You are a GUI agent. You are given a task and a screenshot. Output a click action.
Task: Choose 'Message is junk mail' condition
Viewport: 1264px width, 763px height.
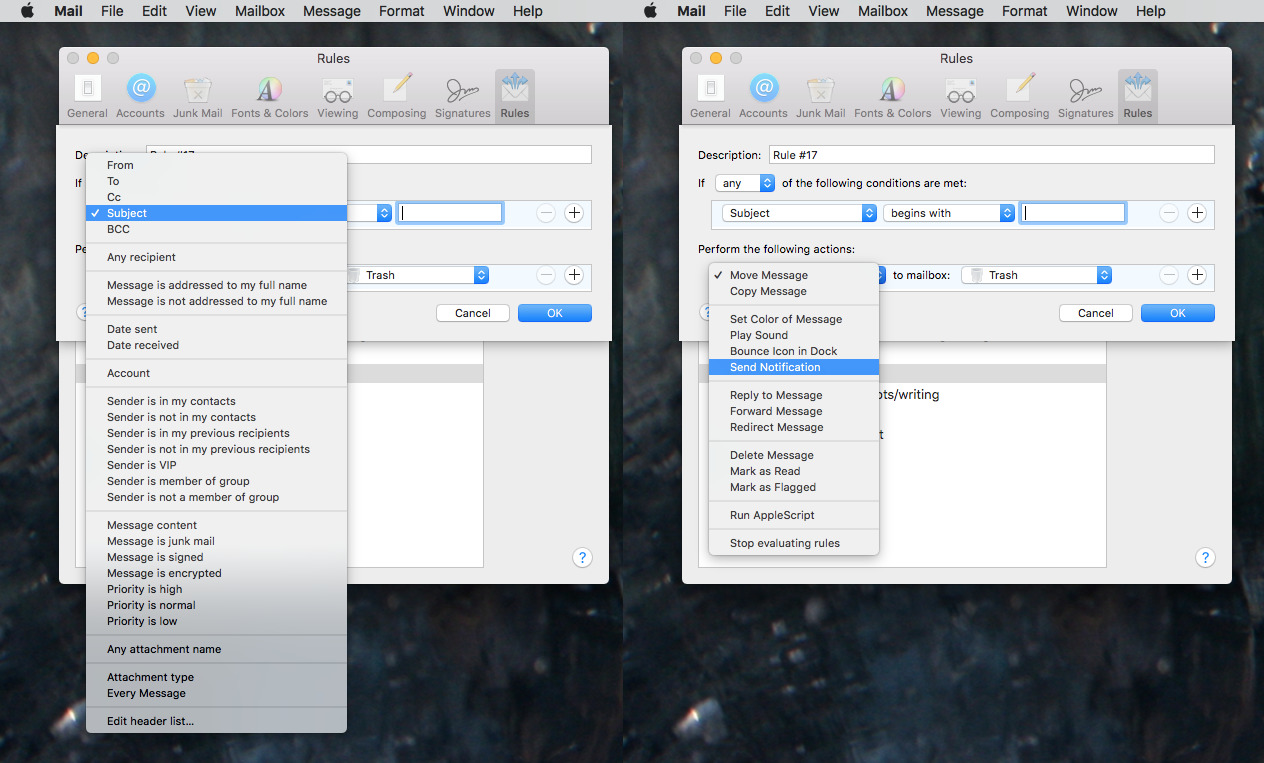tap(216, 541)
